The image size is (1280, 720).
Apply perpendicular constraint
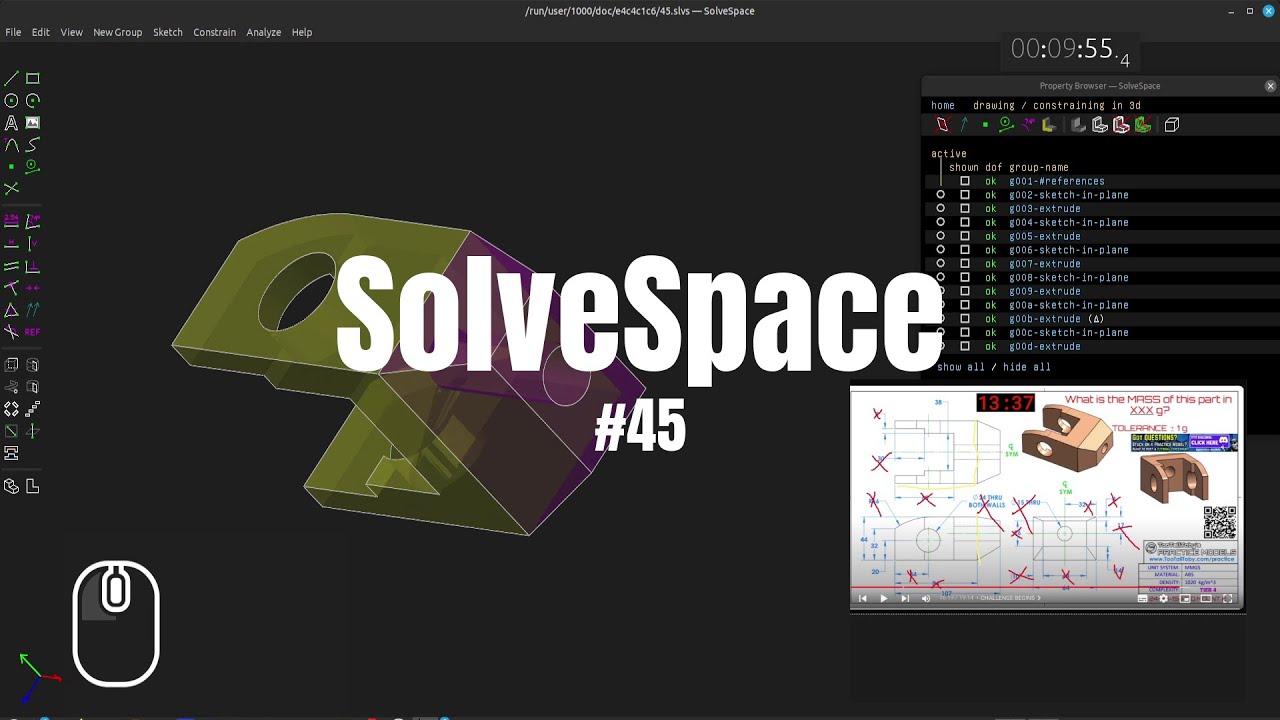(x=33, y=266)
